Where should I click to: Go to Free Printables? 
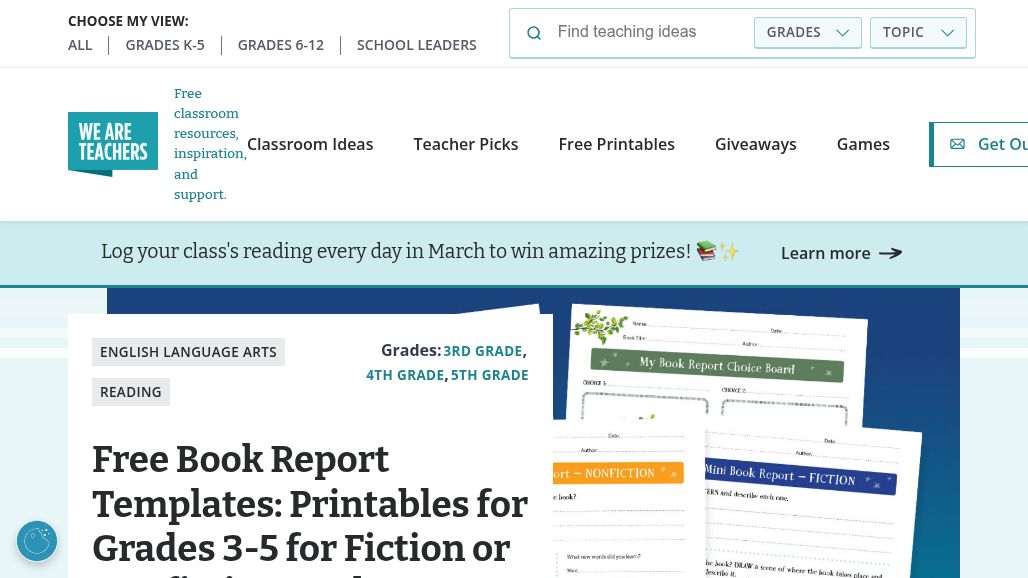616,144
